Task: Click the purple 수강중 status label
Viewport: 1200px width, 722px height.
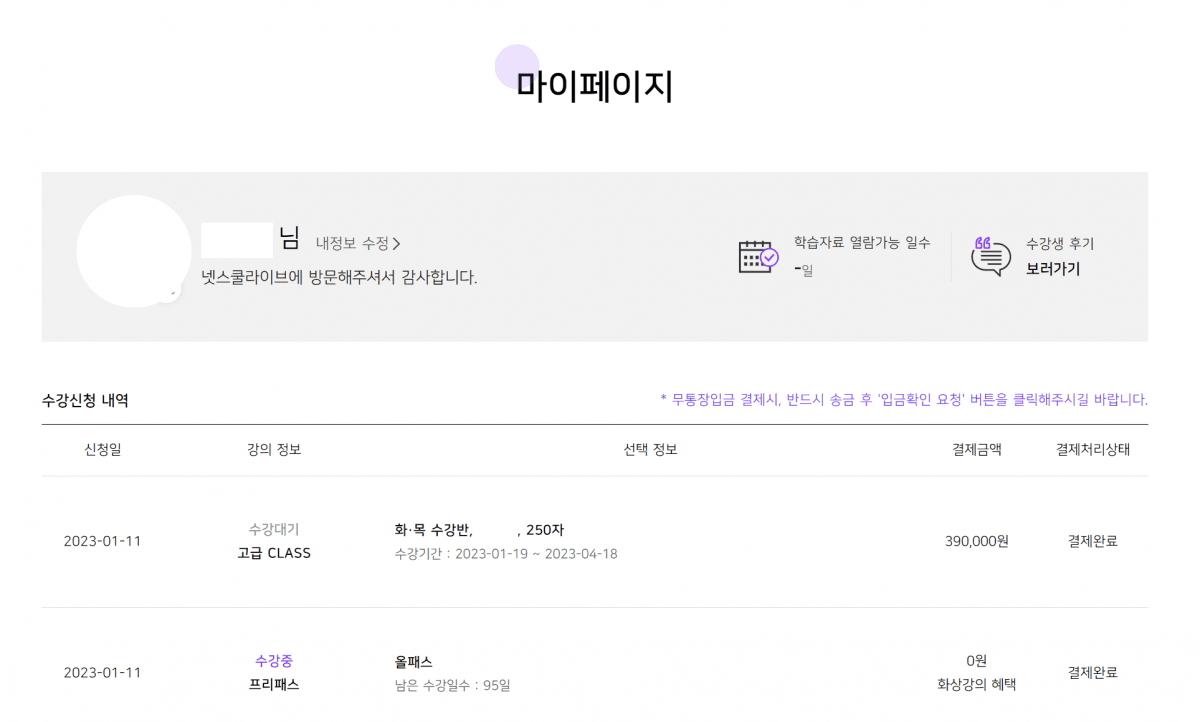Action: coord(274,661)
